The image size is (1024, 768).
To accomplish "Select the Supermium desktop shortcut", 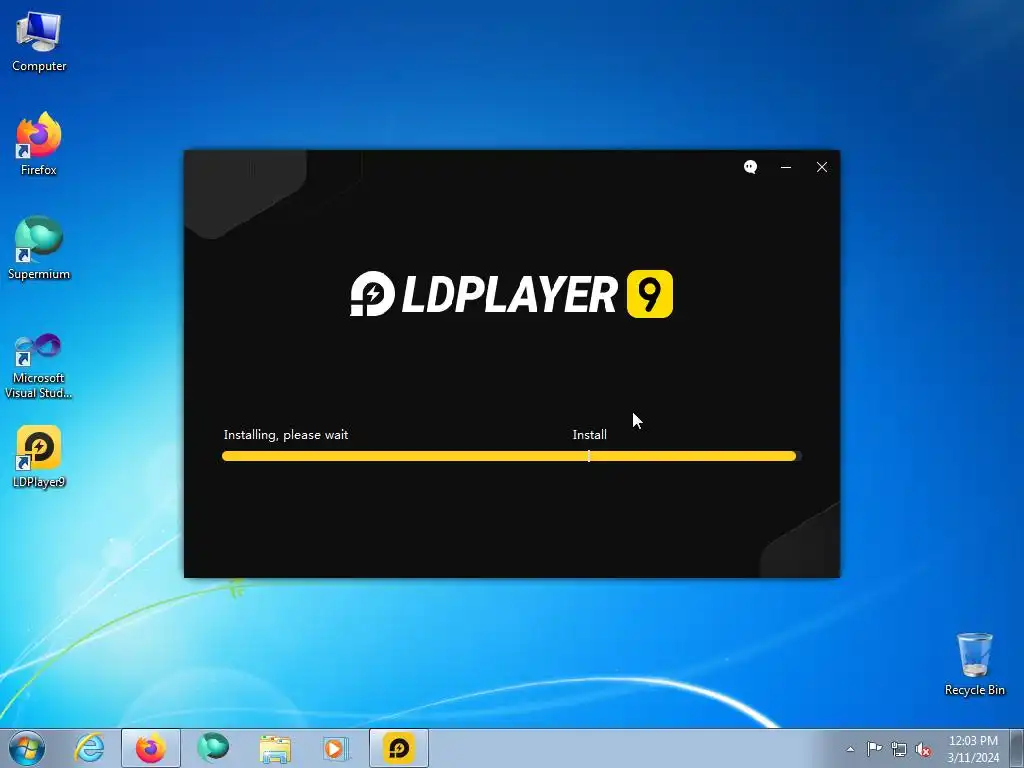I will [39, 248].
